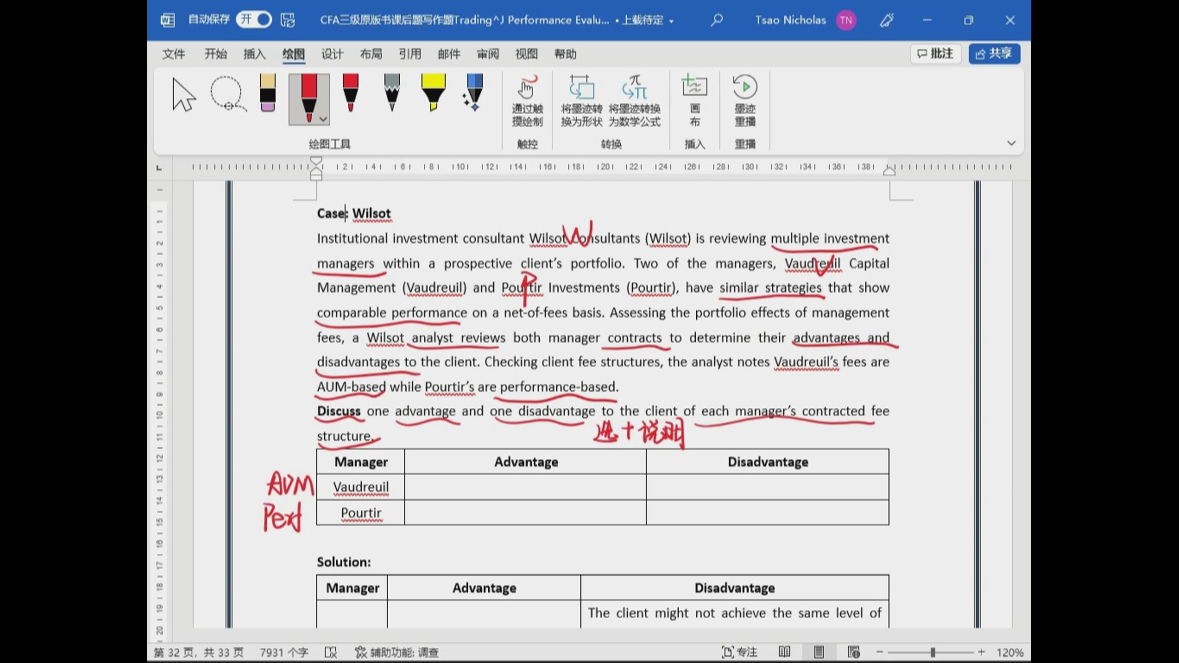Click Ink to Math conversion icon
Viewport: 1179px width, 663px height.
(634, 100)
